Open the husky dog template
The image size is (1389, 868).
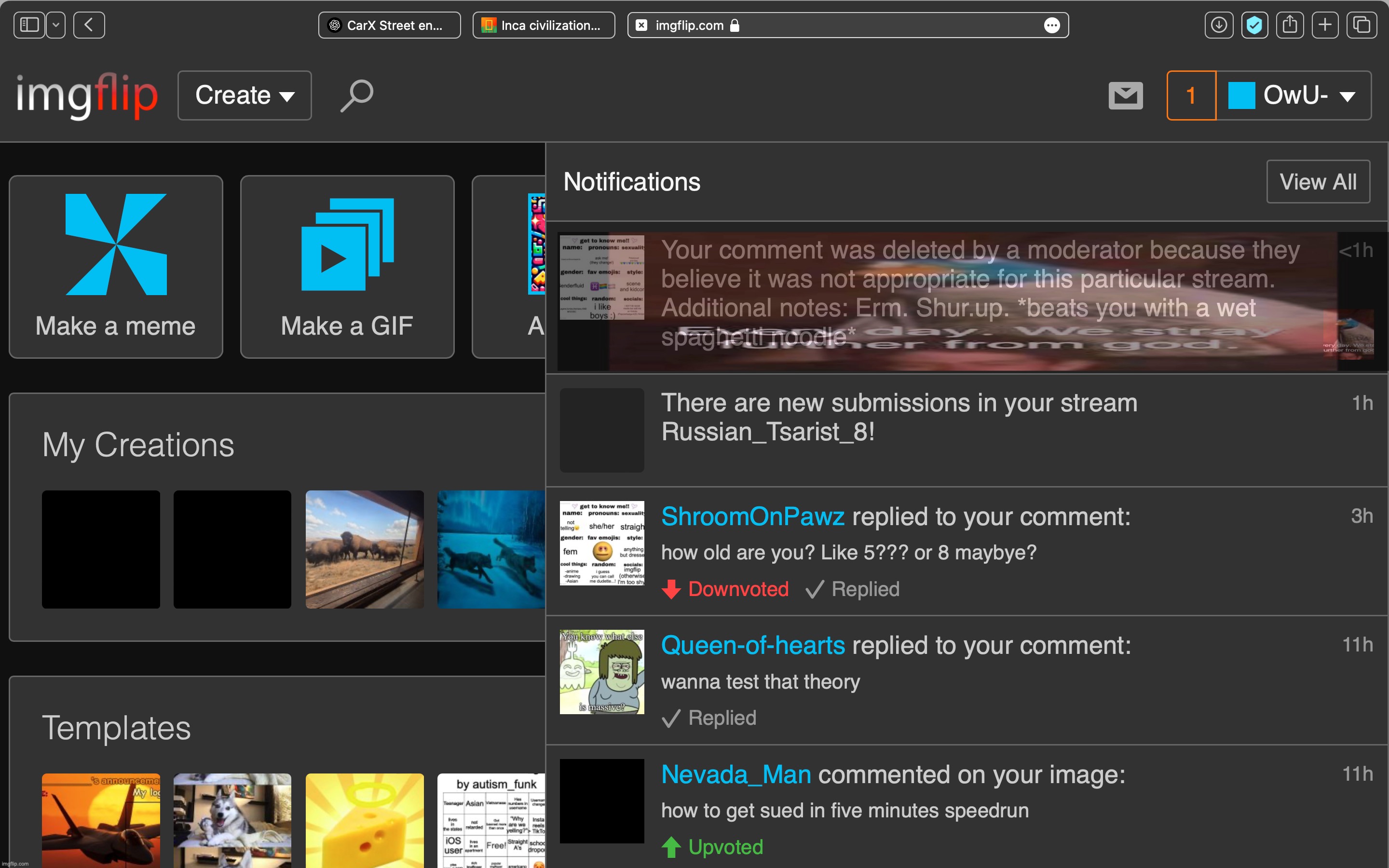(x=232, y=820)
